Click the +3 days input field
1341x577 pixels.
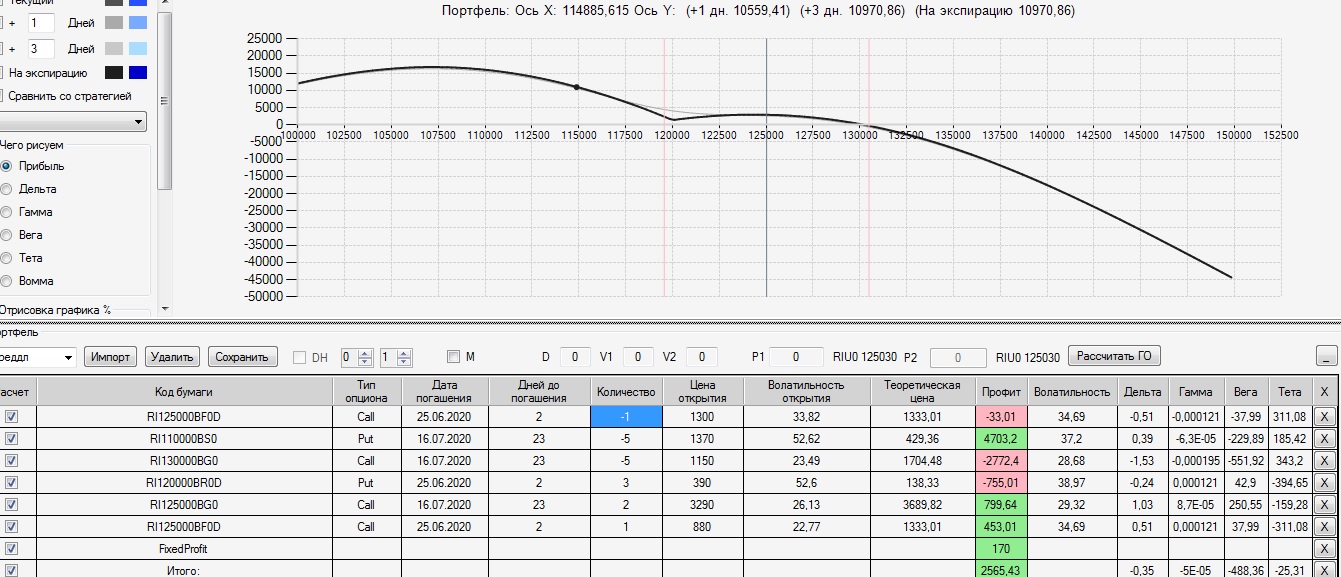point(40,49)
